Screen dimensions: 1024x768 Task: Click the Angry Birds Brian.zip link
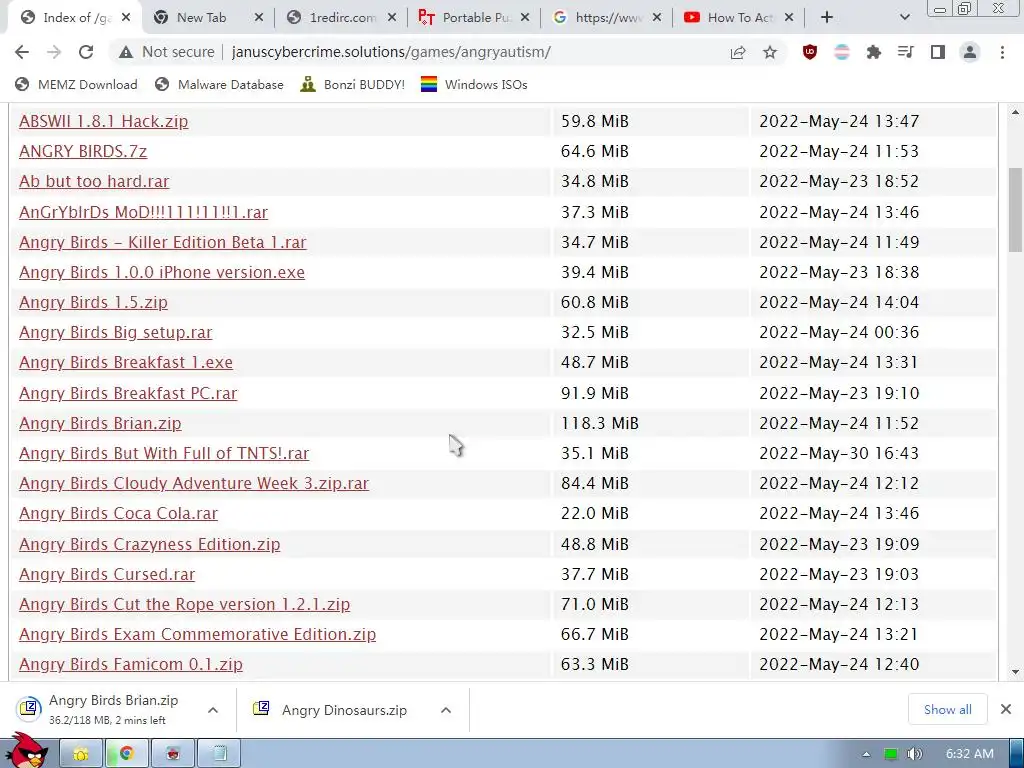pyautogui.click(x=100, y=423)
